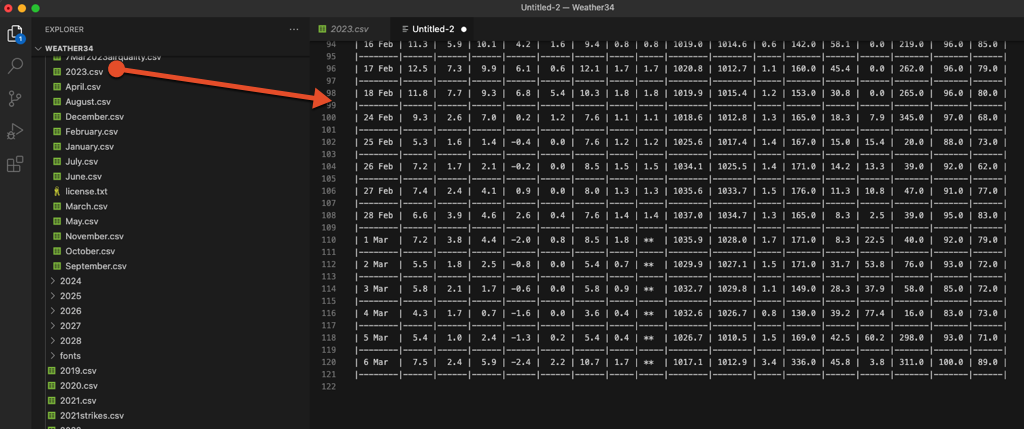The height and width of the screenshot is (429, 1024).
Task: Open the Search view icon
Action: [15, 66]
